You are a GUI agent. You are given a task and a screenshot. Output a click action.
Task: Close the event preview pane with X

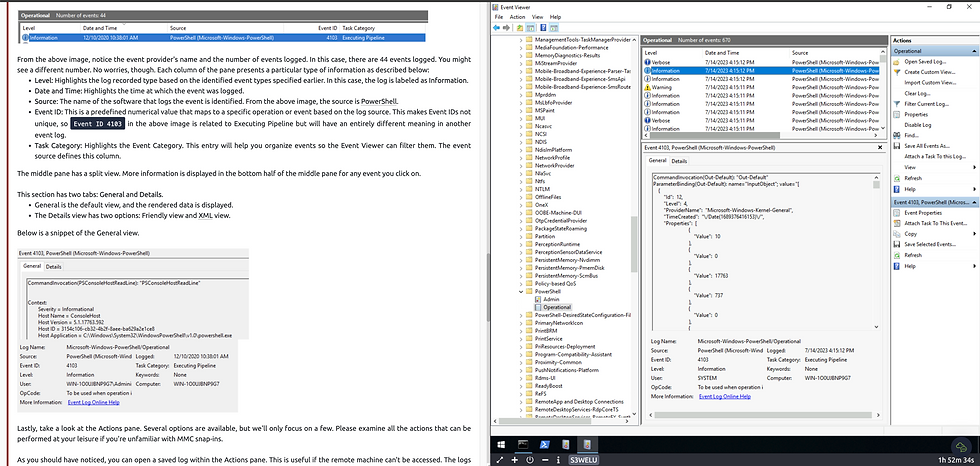pos(881,148)
